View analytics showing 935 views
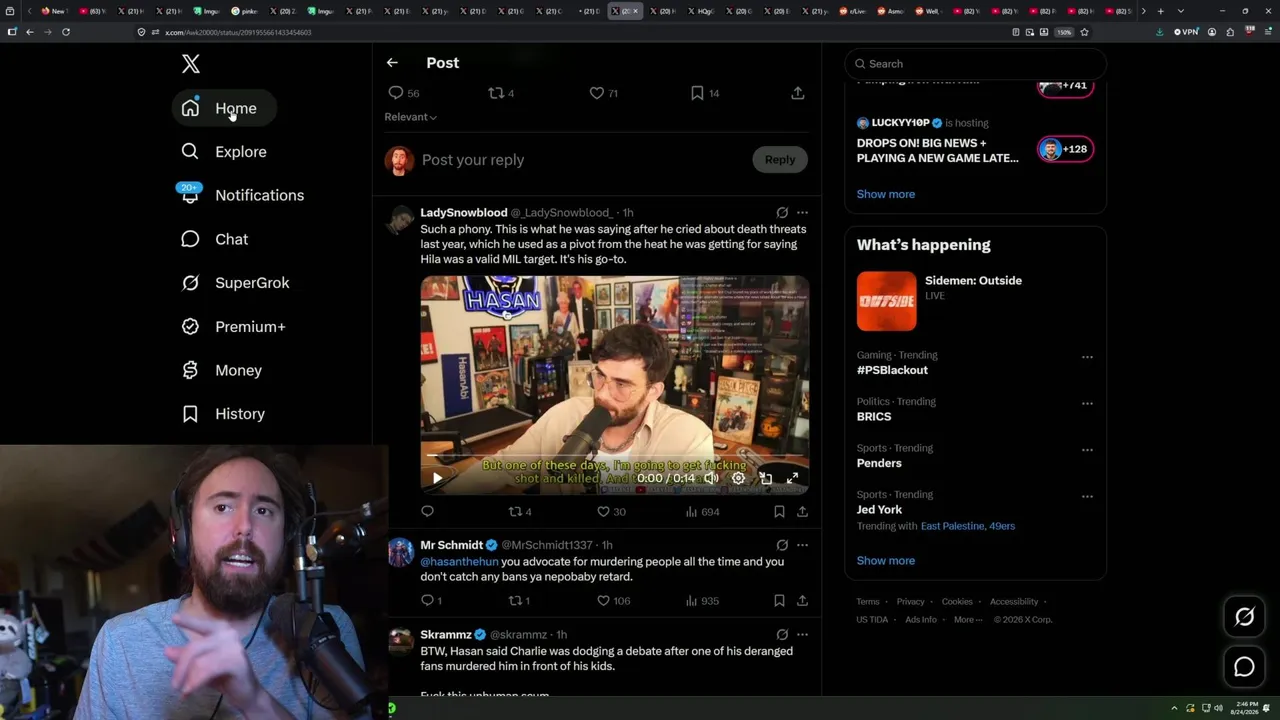1280x720 pixels. (703, 601)
